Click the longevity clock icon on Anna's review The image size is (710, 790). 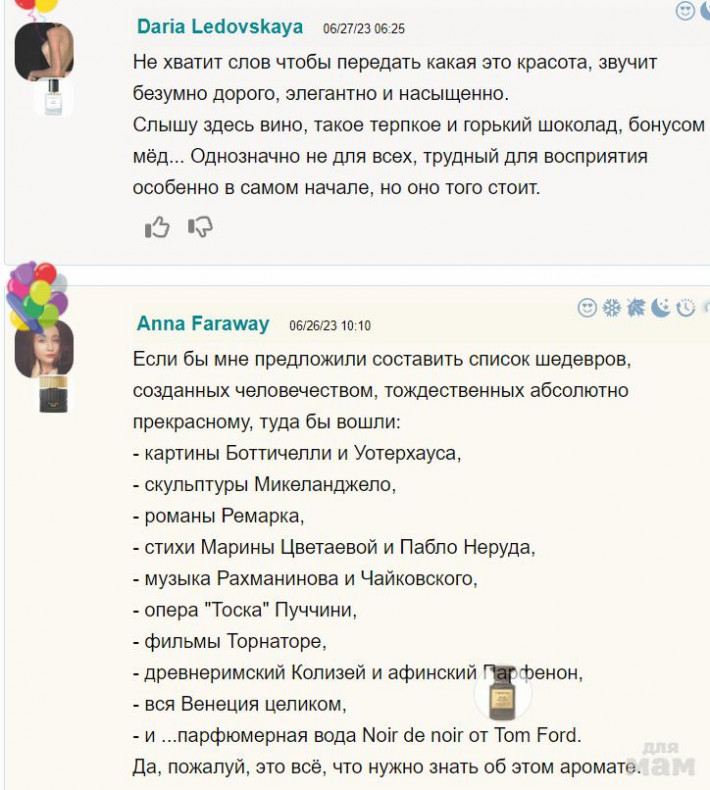[685, 308]
